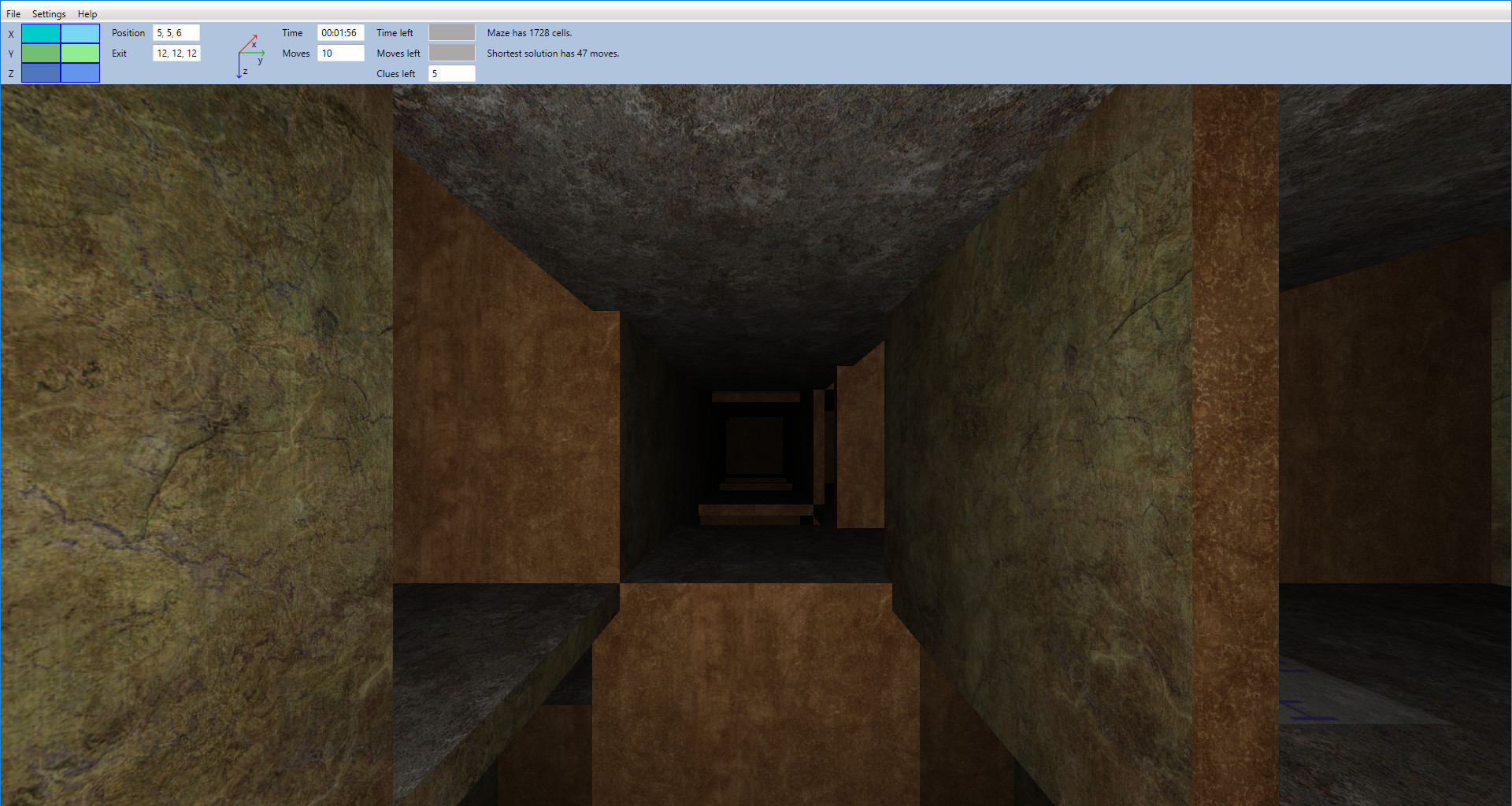1512x806 pixels.
Task: Click the Exit coordinates field
Action: [x=176, y=53]
